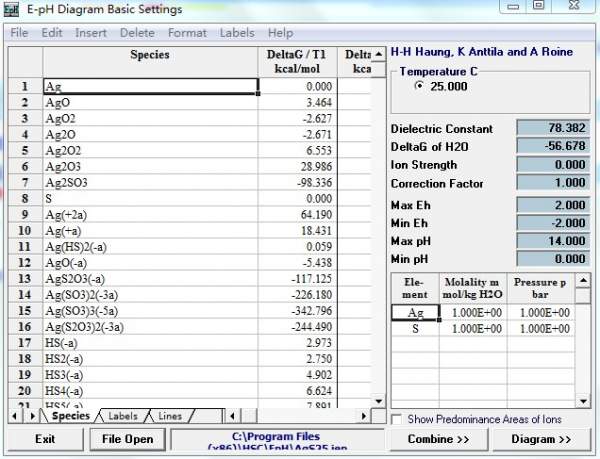Click horizontal scrollbar right arrow of species table
This screenshot has height=459, width=600.
click(364, 416)
